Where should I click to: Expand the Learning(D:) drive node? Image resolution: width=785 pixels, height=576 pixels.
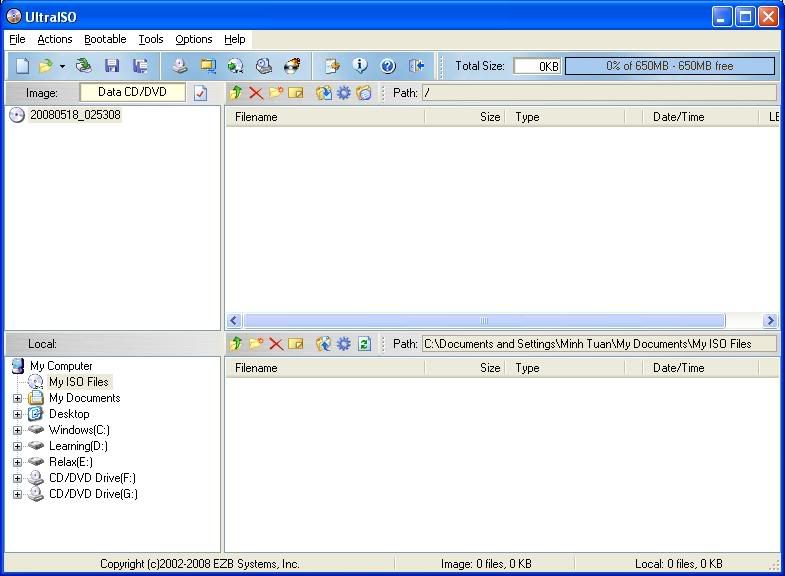pyautogui.click(x=18, y=446)
